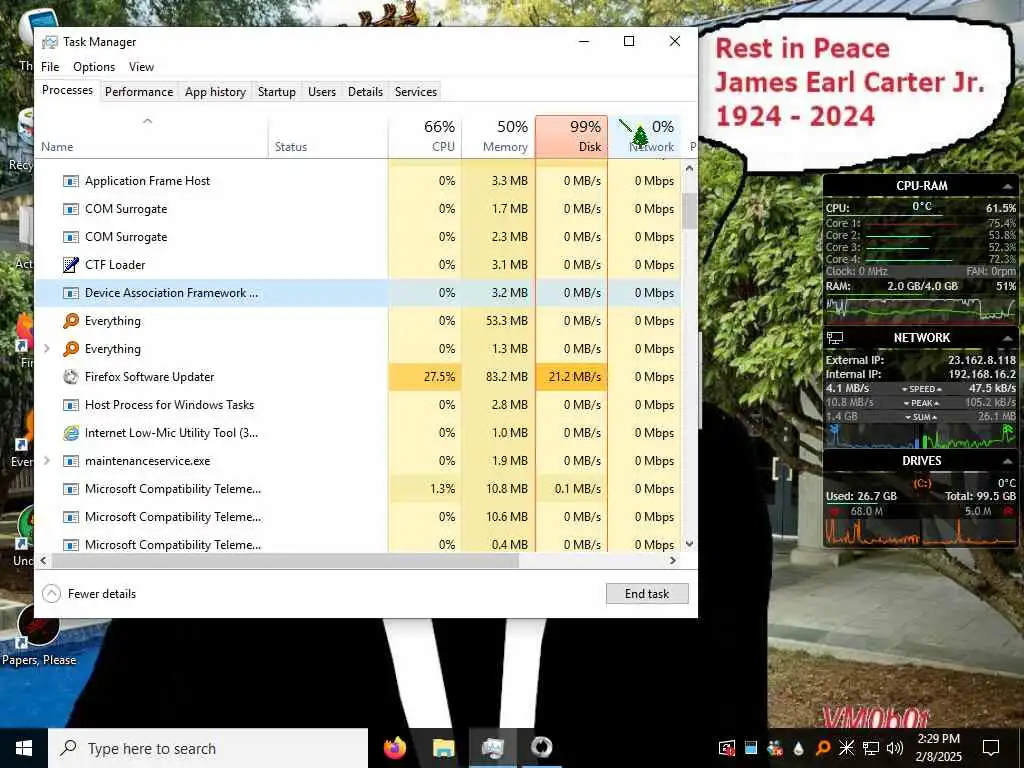
Task: Click the scroll down arrow
Action: 689,544
